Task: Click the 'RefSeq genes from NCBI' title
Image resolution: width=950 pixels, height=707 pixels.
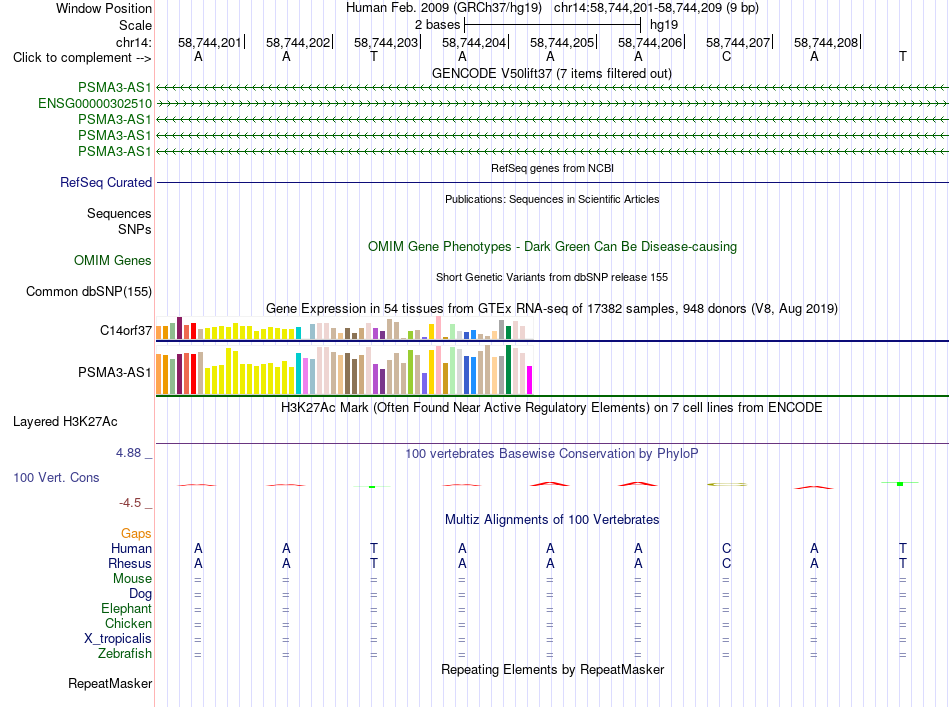Action: (x=553, y=168)
